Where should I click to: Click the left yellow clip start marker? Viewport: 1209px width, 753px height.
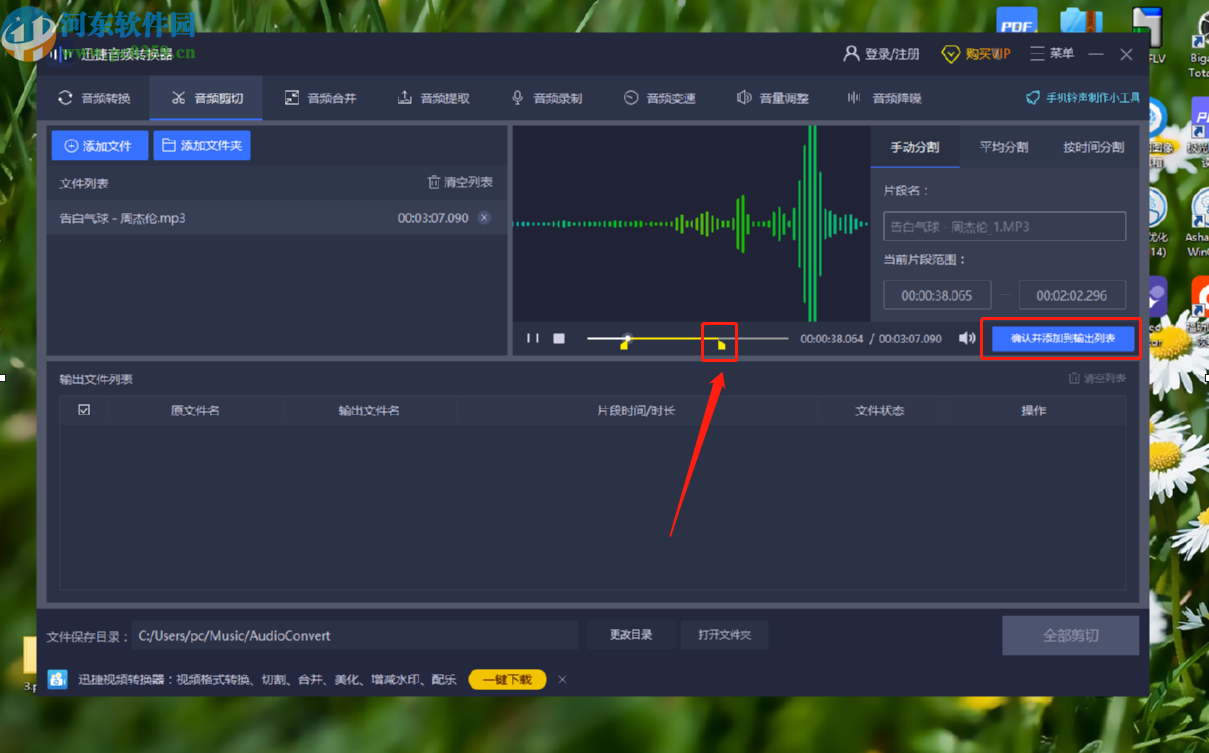click(625, 344)
